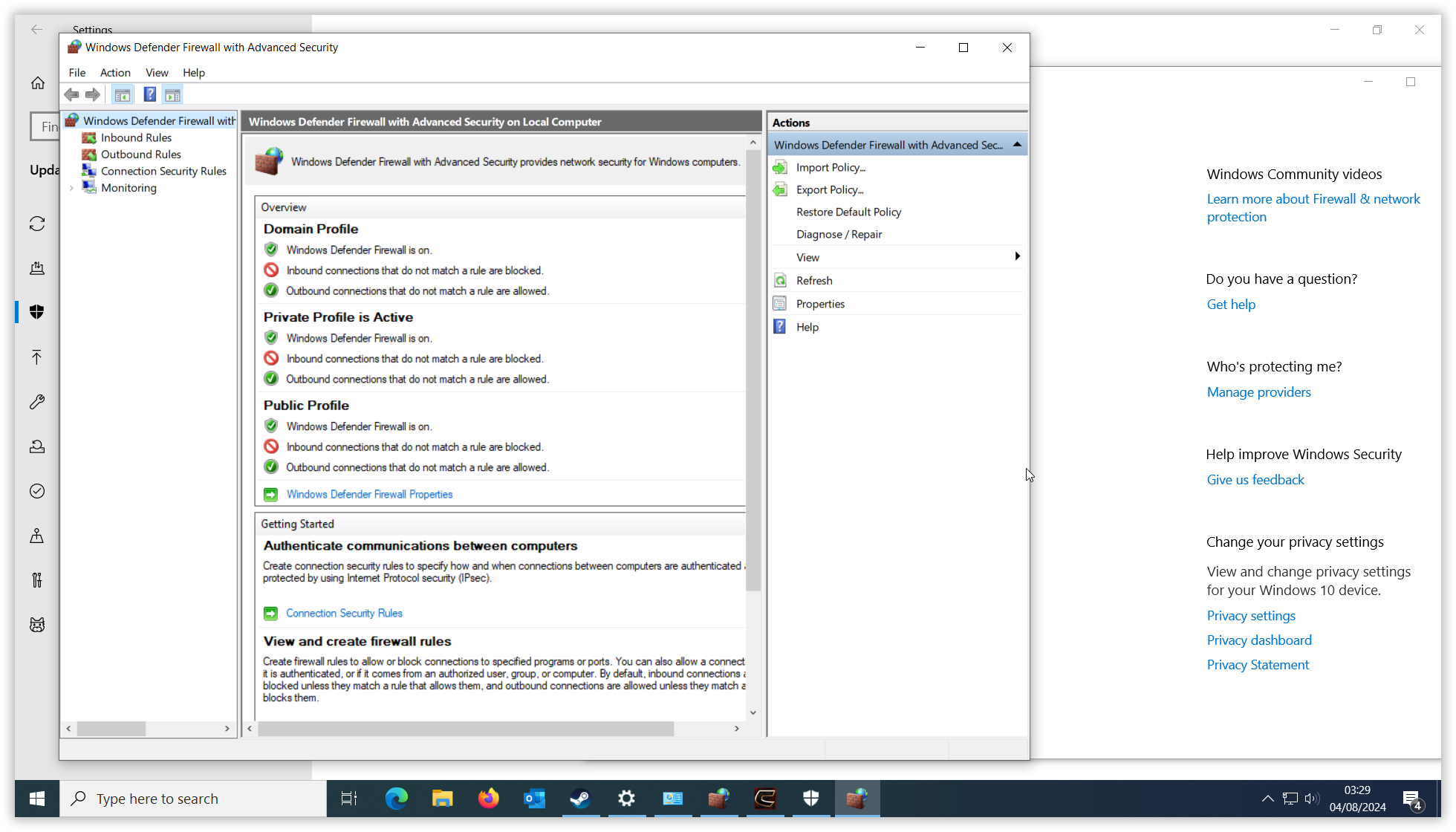Image resolution: width=1456 pixels, height=832 pixels.
Task: Click Help in the Actions pane
Action: coord(807,327)
